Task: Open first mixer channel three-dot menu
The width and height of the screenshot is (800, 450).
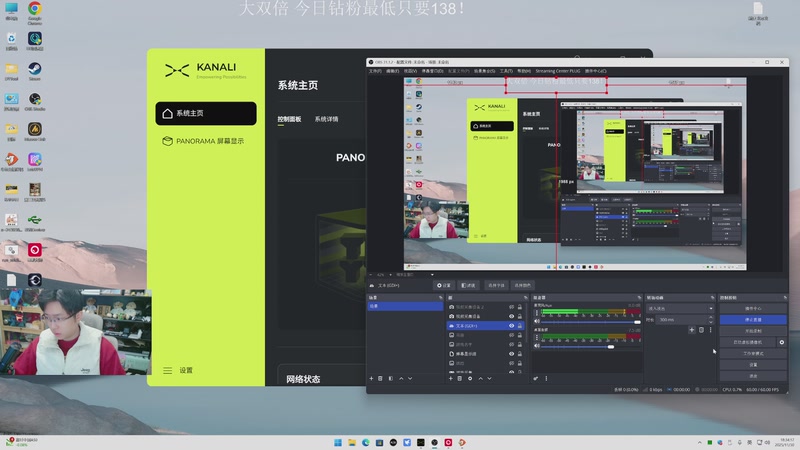Action: (536, 313)
